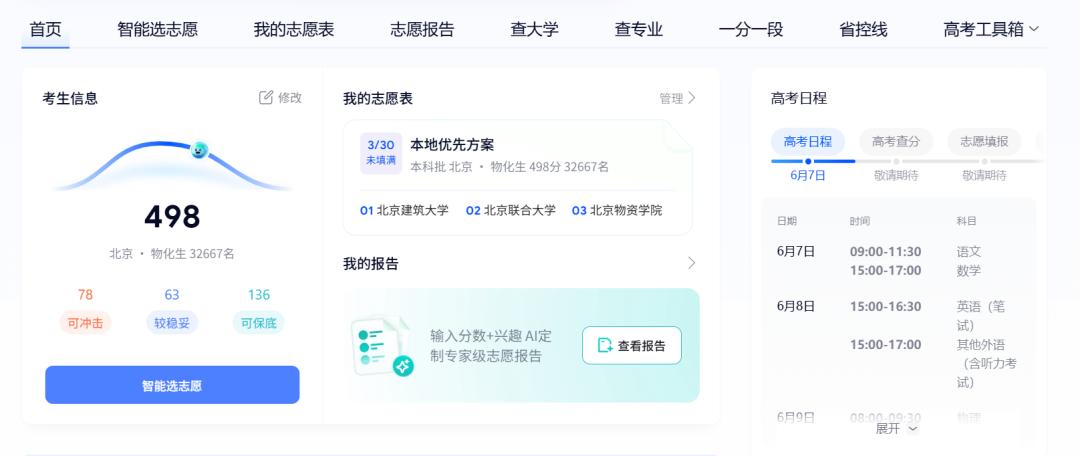The image size is (1080, 456).
Task: Expand the exam schedule with 展开
Action: (896, 428)
